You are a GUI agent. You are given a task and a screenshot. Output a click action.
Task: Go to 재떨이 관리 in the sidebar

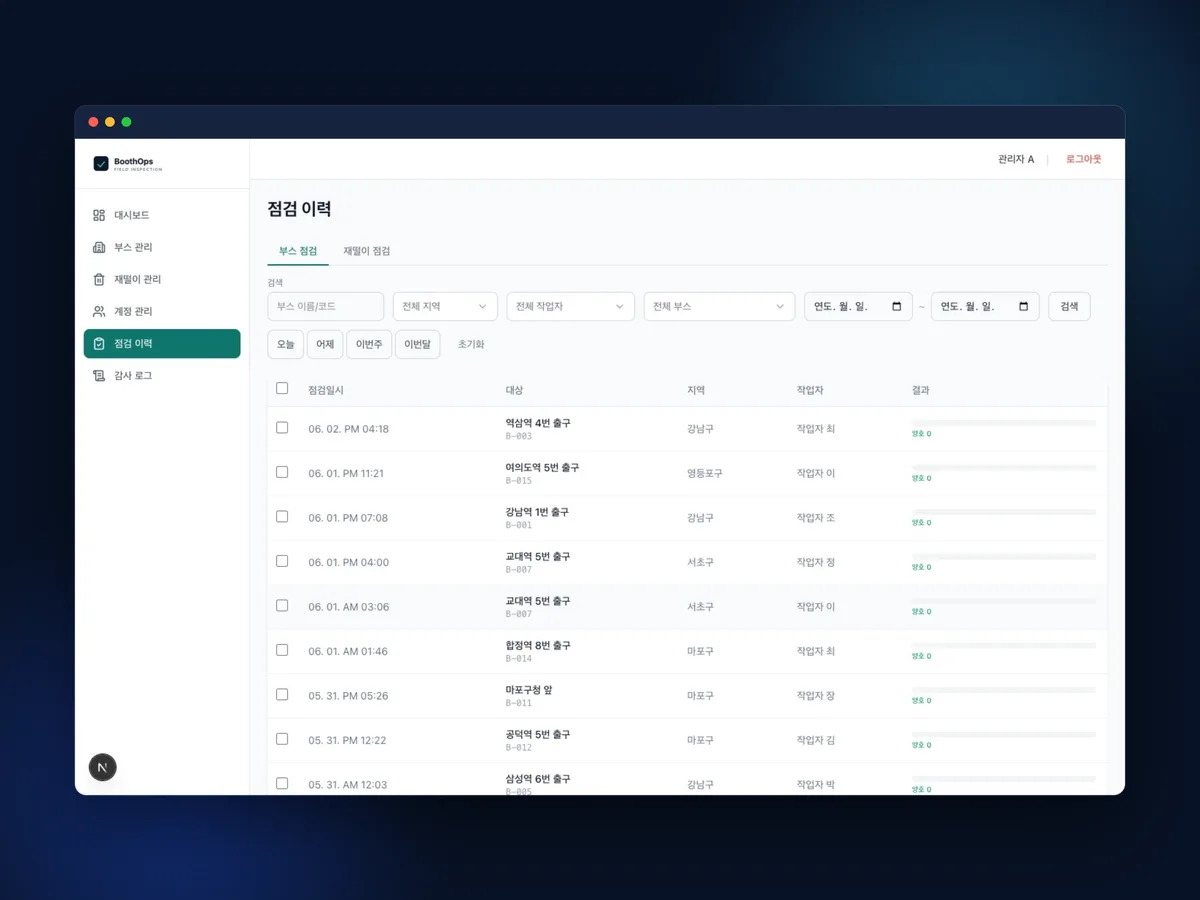click(162, 279)
